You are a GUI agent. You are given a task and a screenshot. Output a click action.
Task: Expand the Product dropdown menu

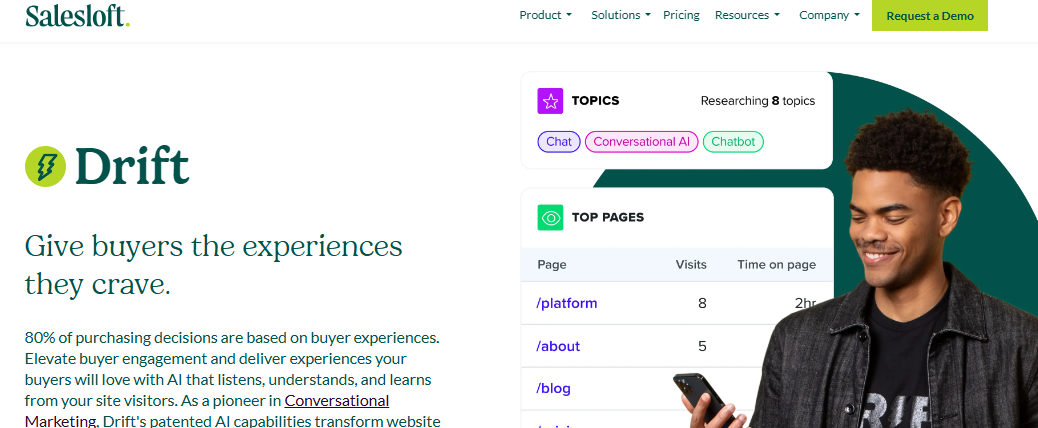click(545, 15)
